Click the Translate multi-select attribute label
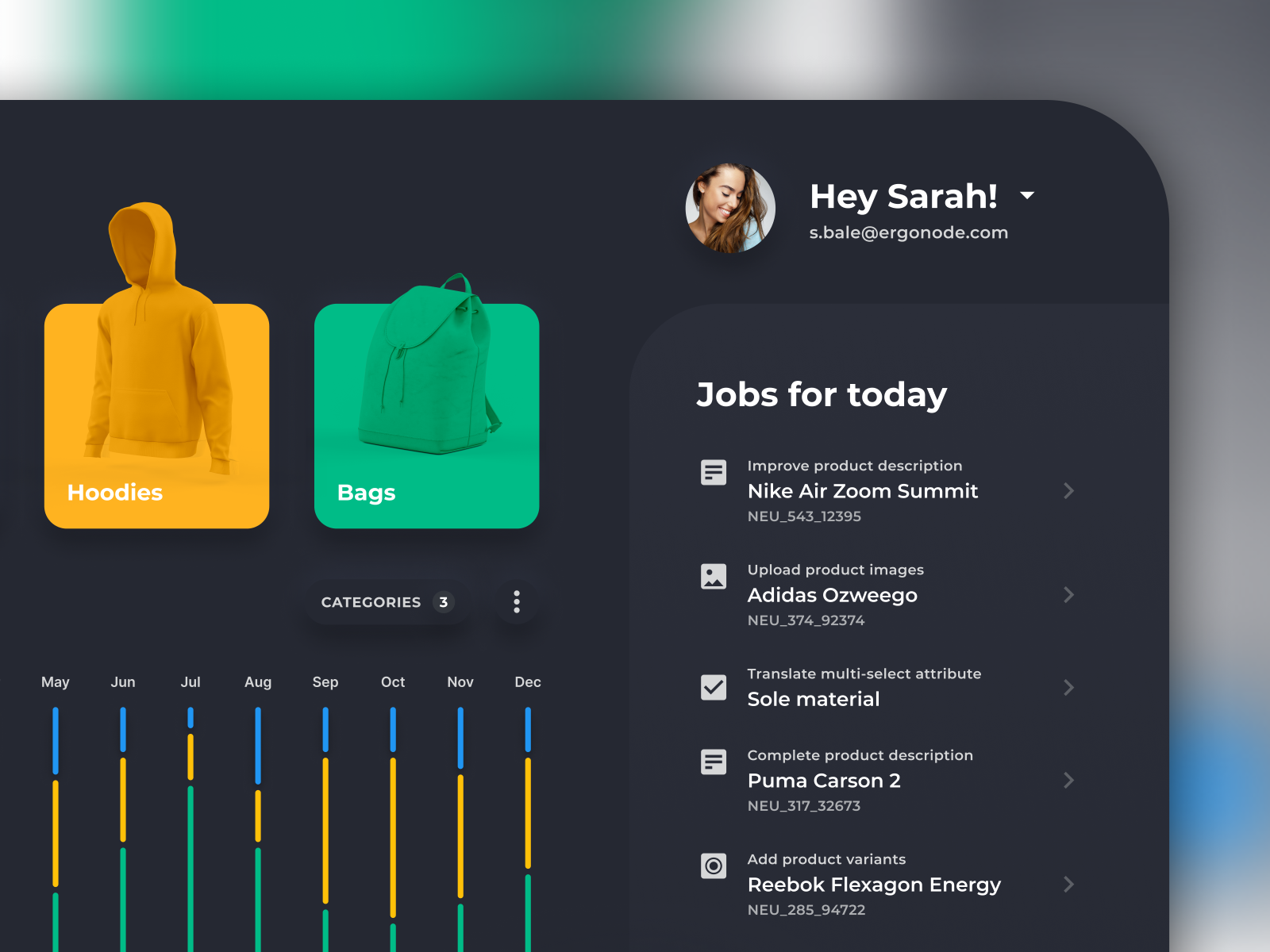 864,674
